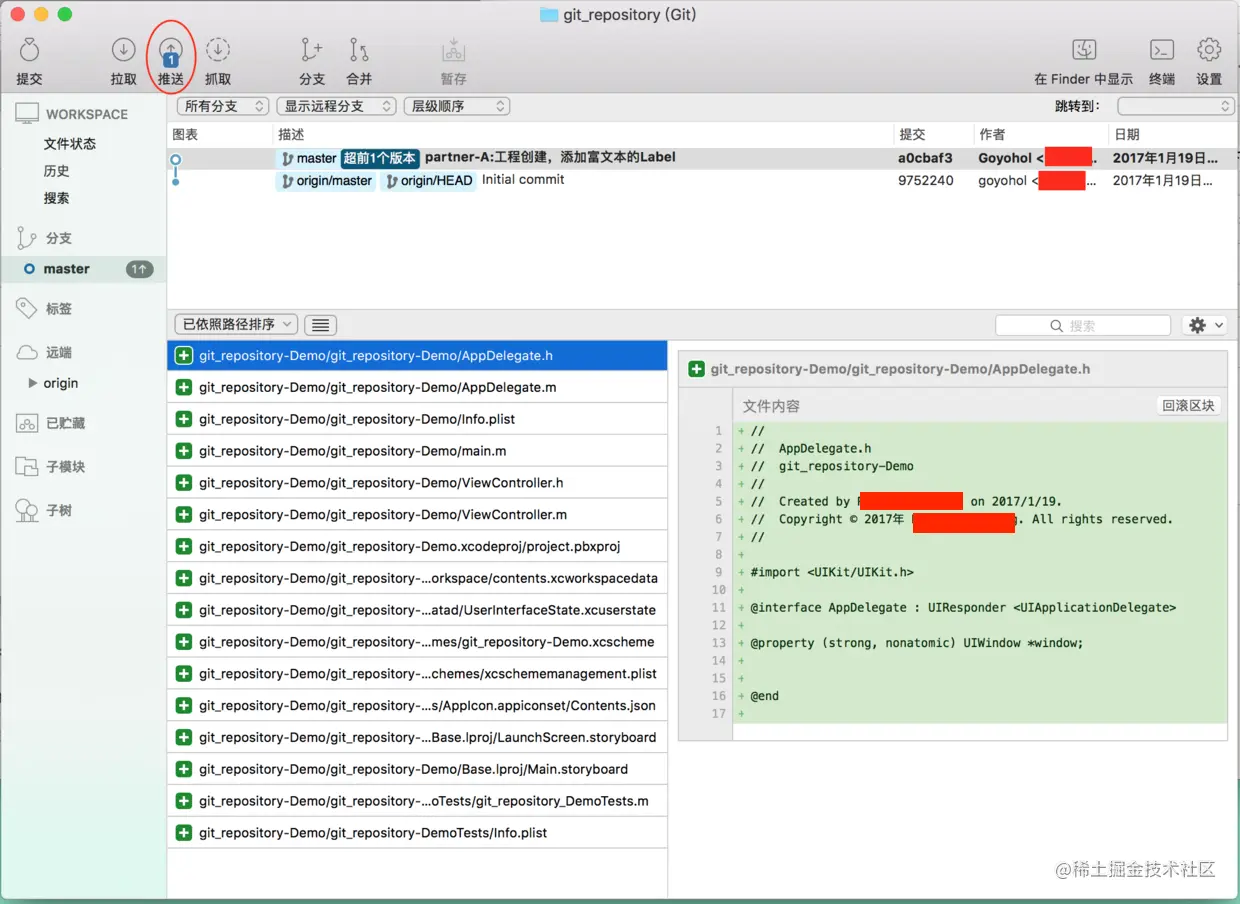Select commit partner-A:工程创建 row

click(x=703, y=158)
